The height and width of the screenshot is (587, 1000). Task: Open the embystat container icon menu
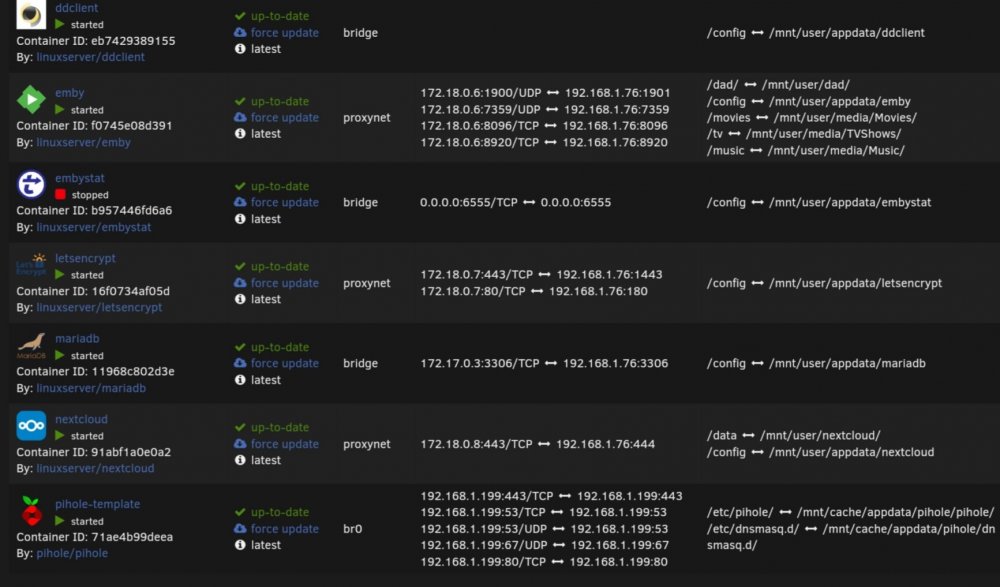point(31,185)
